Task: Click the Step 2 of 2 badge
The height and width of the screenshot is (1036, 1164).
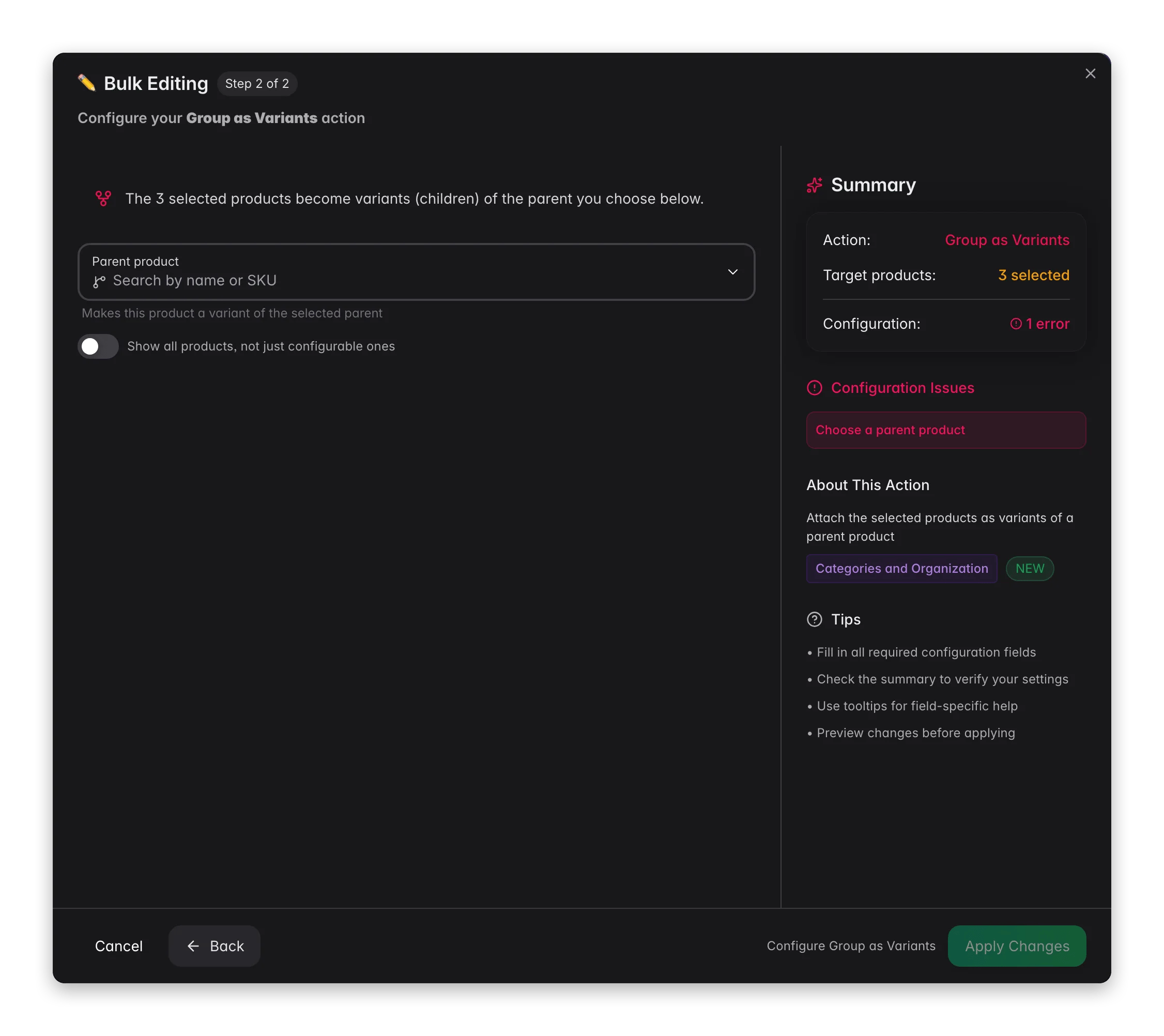Action: pyautogui.click(x=257, y=84)
